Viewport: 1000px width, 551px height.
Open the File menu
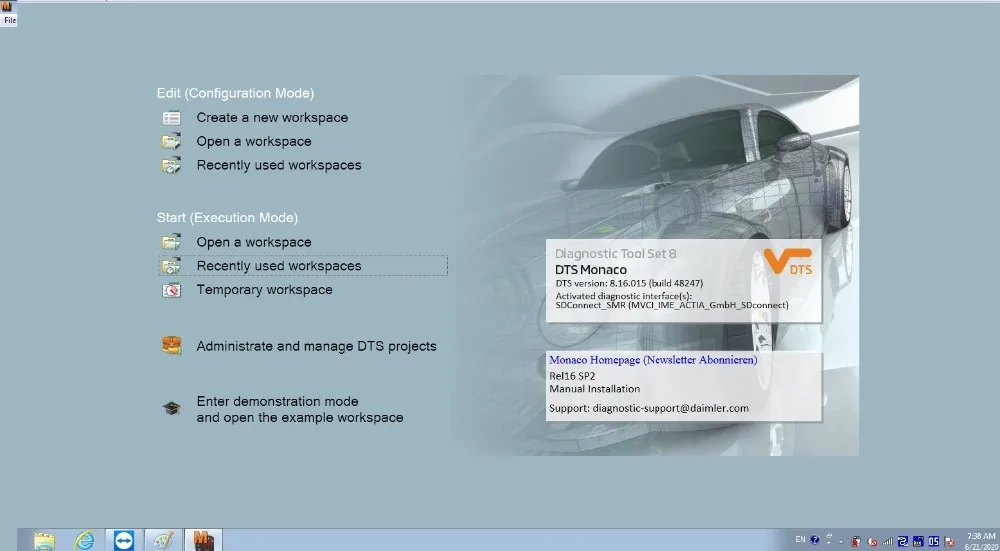[x=10, y=20]
